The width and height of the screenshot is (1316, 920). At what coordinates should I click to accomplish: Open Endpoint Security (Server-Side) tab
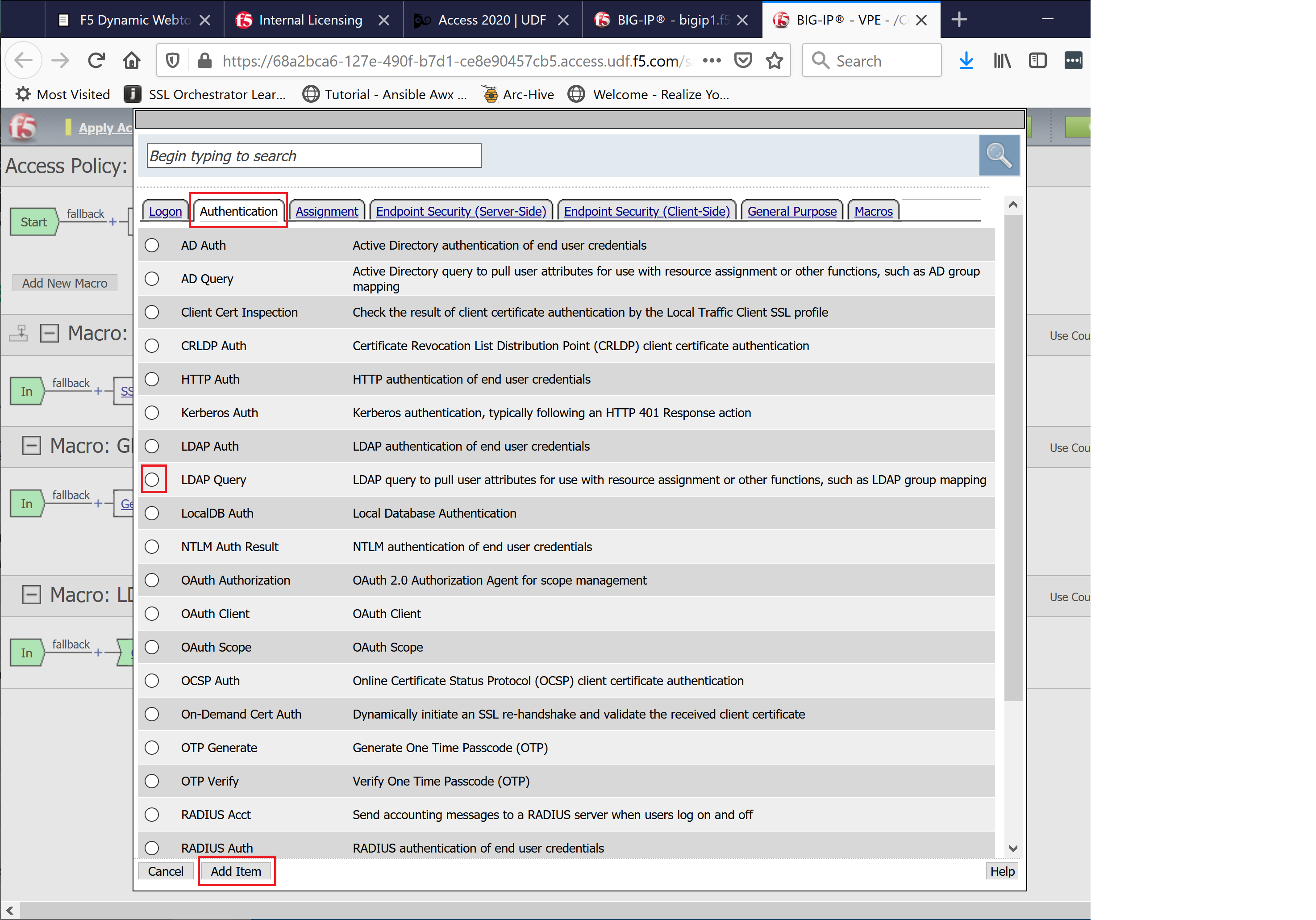pos(461,211)
